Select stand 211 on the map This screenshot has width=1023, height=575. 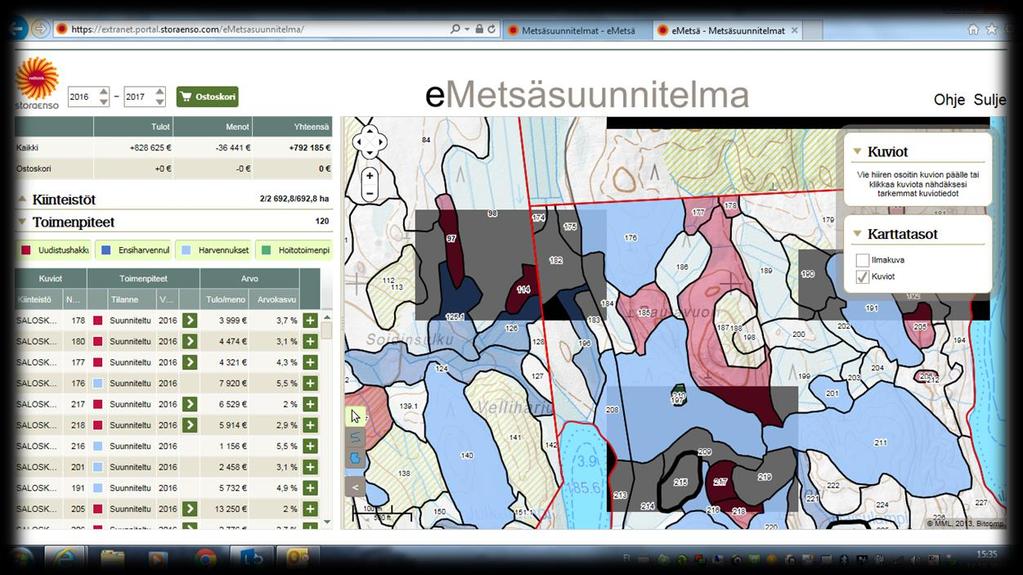pyautogui.click(x=880, y=443)
